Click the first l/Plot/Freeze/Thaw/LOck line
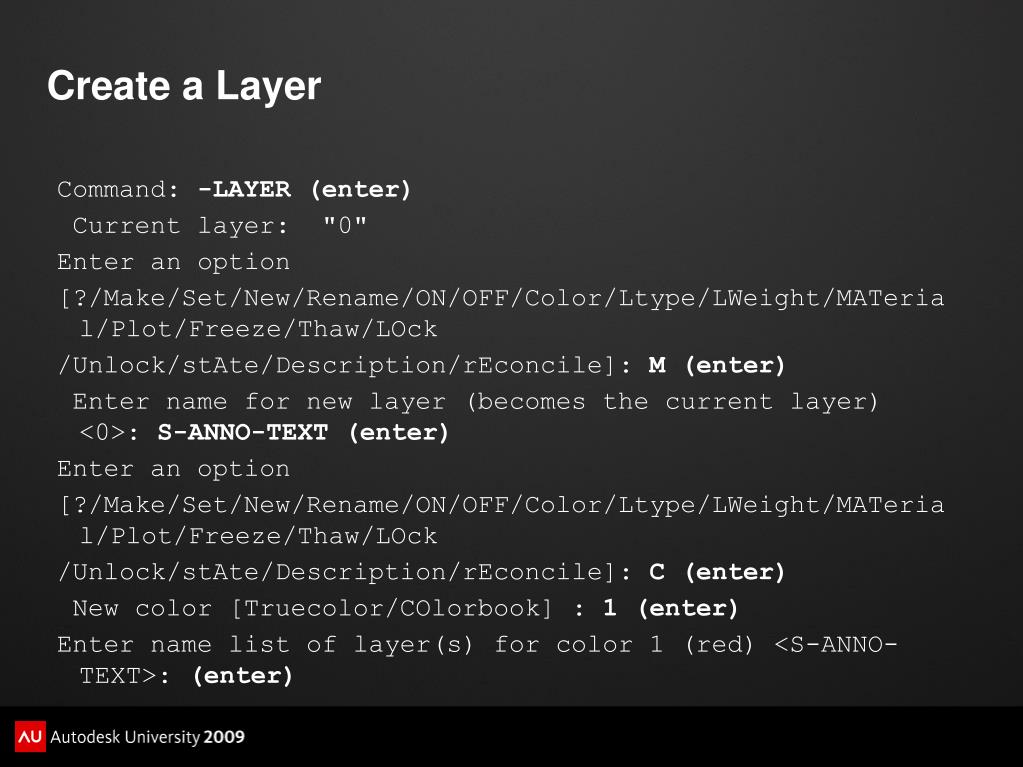This screenshot has width=1023, height=767. point(258,329)
